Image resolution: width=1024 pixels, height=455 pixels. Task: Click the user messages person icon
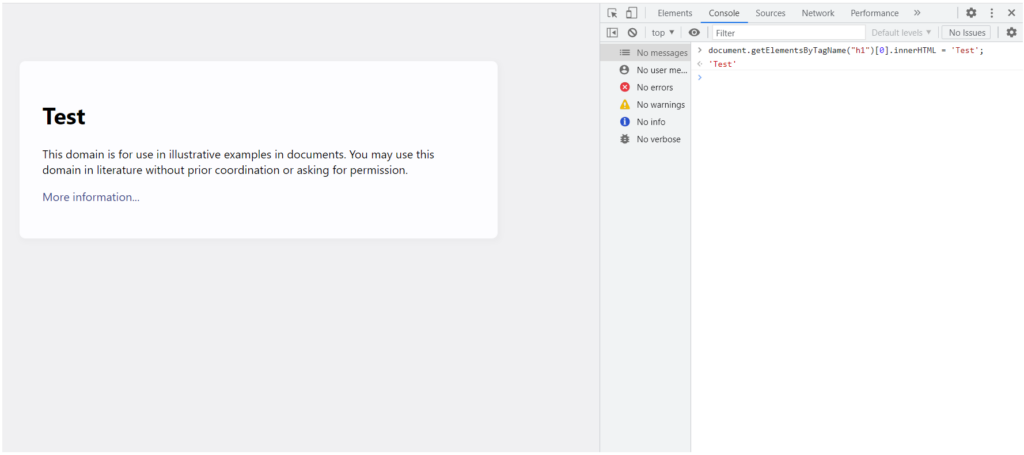[x=624, y=70]
